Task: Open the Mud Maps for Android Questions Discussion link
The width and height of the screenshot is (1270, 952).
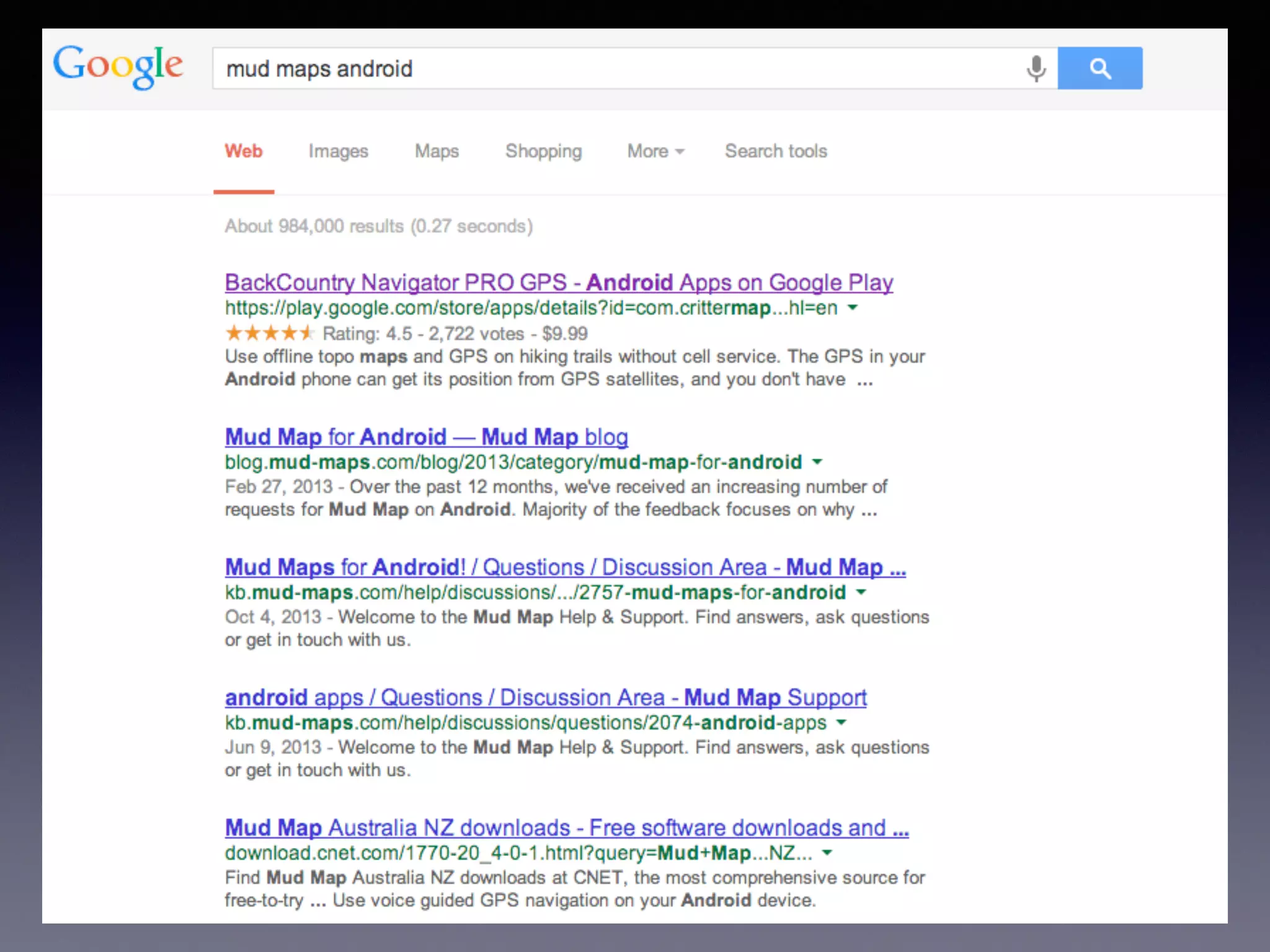Action: point(564,567)
